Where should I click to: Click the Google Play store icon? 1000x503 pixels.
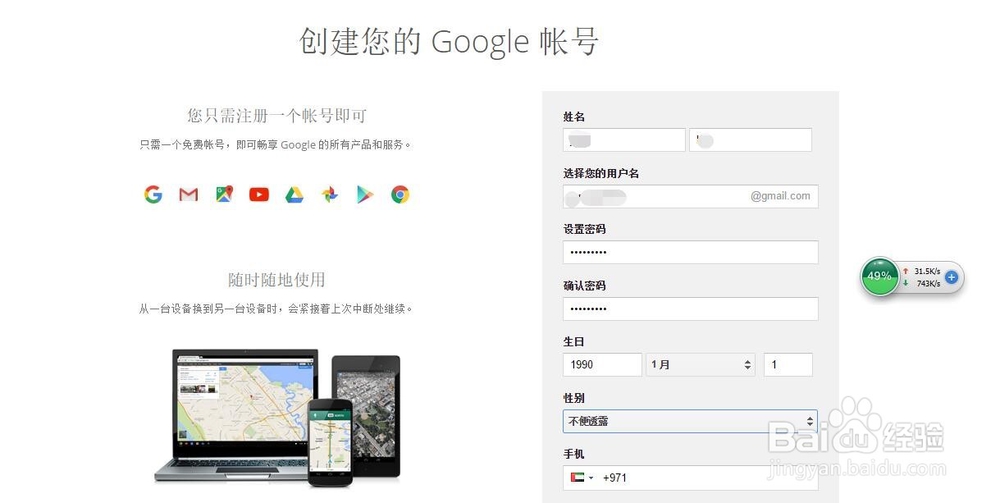pos(365,194)
